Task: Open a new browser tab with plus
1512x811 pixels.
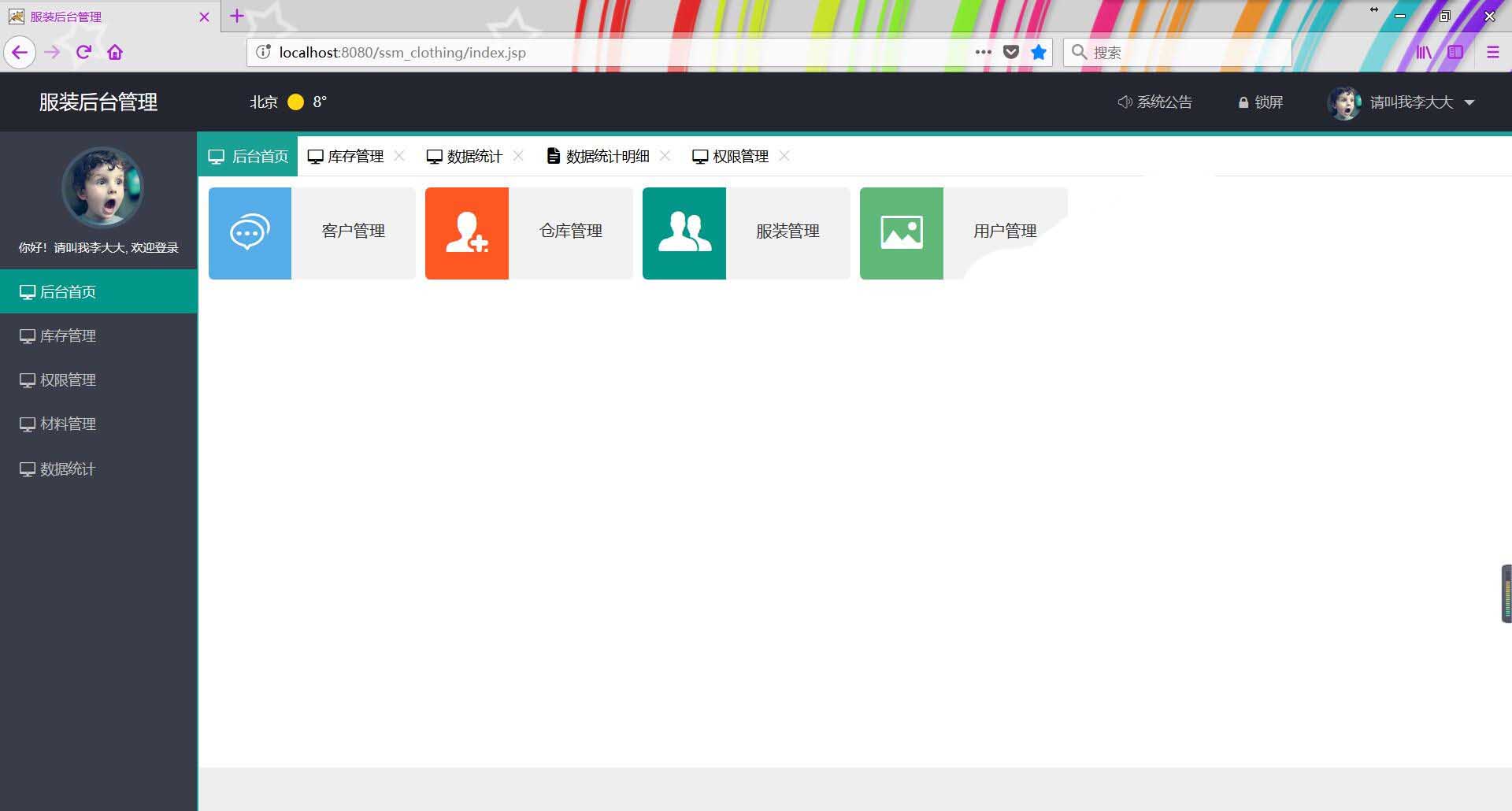Action: coord(237,16)
